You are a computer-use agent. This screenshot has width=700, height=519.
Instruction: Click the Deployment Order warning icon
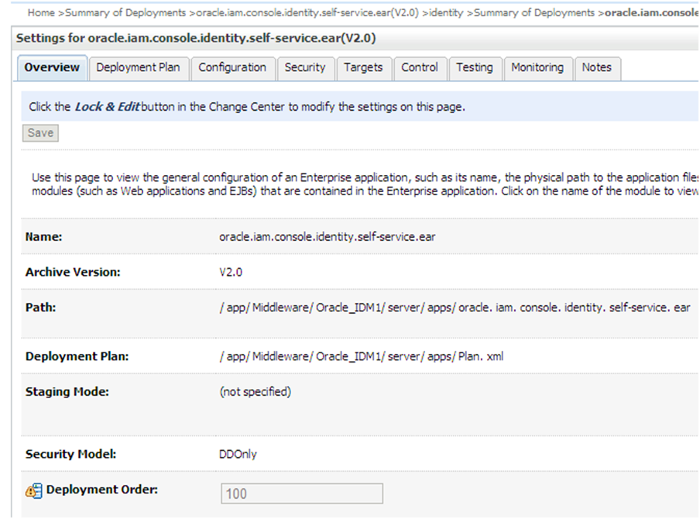tap(34, 490)
